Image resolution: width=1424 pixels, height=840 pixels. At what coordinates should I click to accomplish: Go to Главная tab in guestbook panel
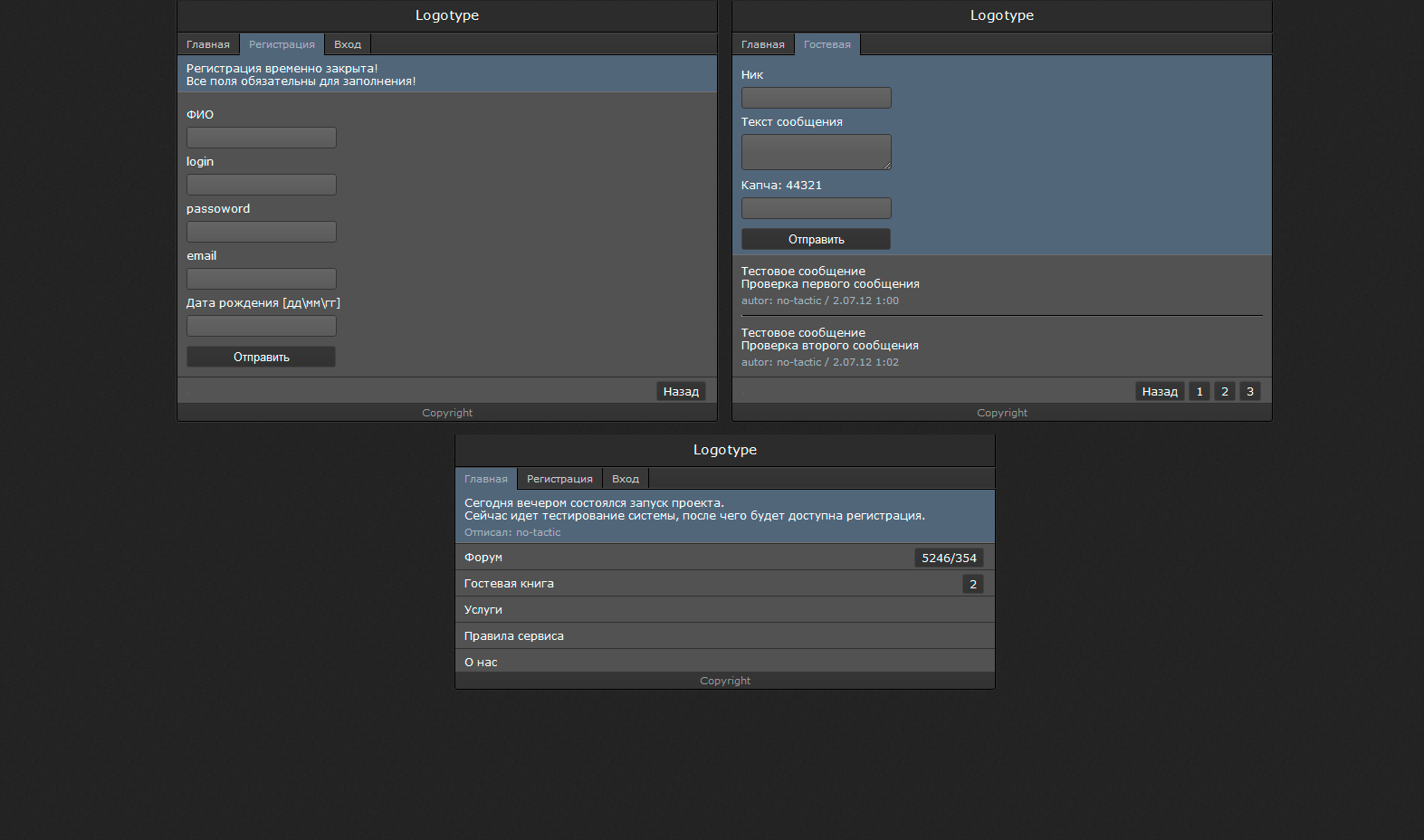pos(762,44)
